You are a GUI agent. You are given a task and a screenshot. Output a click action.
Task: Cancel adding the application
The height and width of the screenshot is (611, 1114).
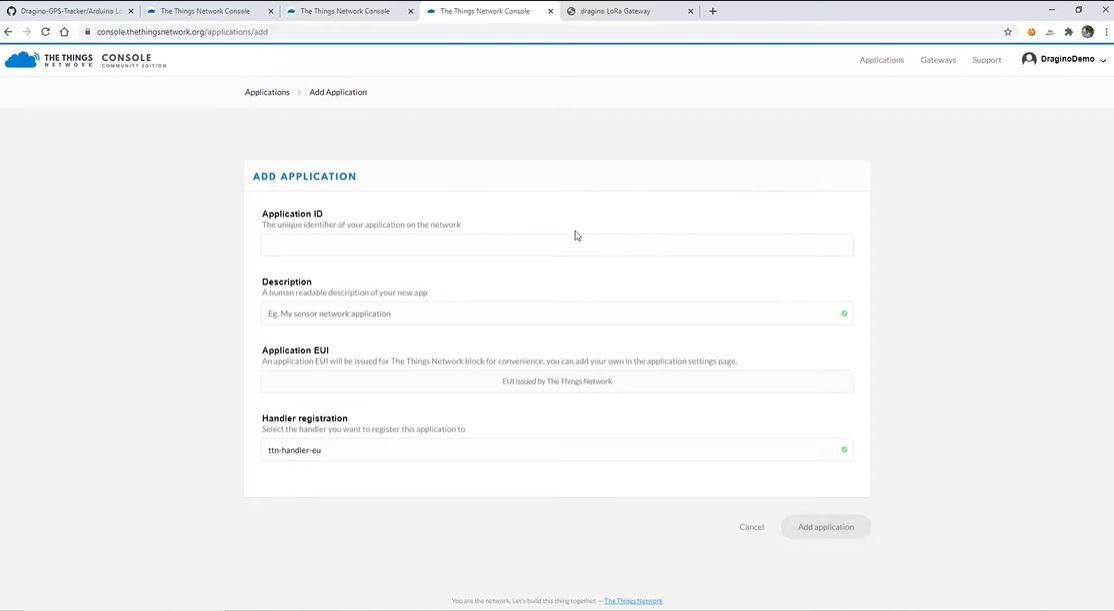[x=751, y=527]
